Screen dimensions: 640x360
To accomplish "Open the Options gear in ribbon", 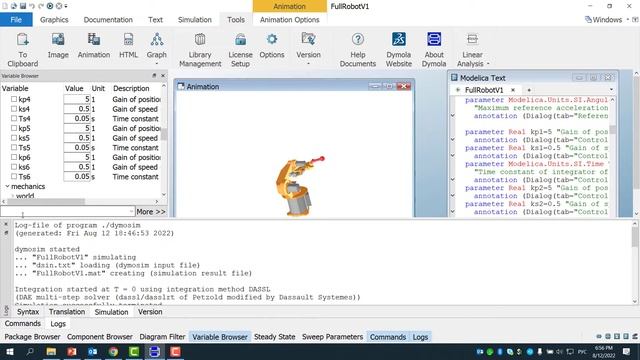I will [x=272, y=40].
